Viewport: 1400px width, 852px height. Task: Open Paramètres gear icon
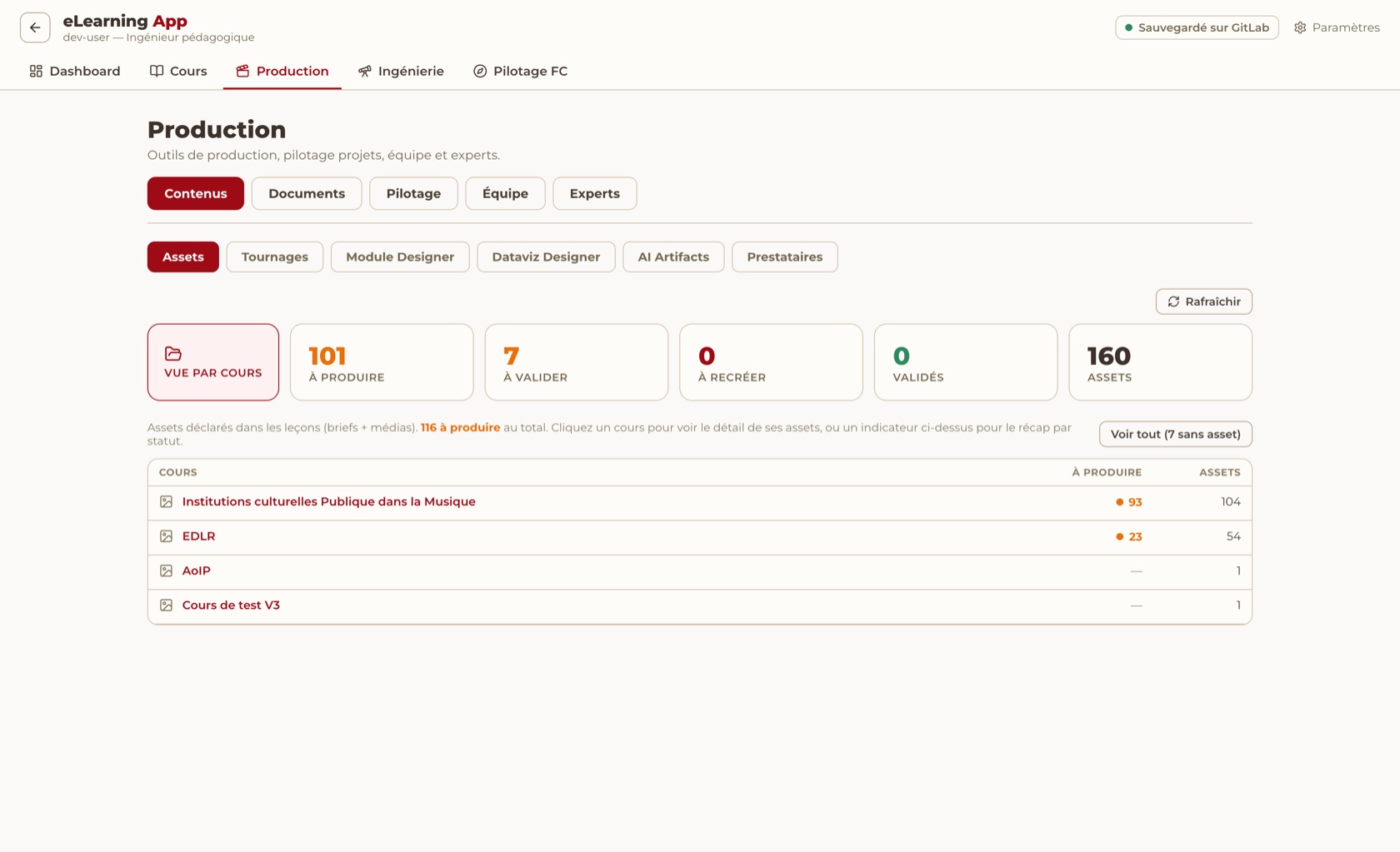pyautogui.click(x=1300, y=27)
